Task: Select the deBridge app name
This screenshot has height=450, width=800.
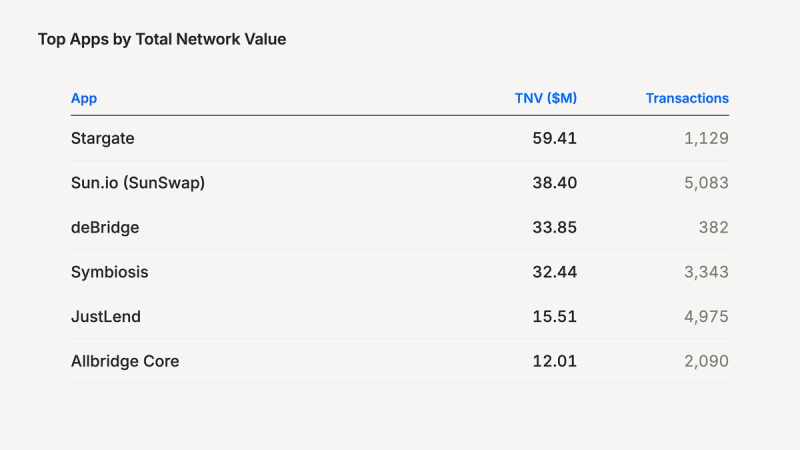Action: (x=105, y=228)
